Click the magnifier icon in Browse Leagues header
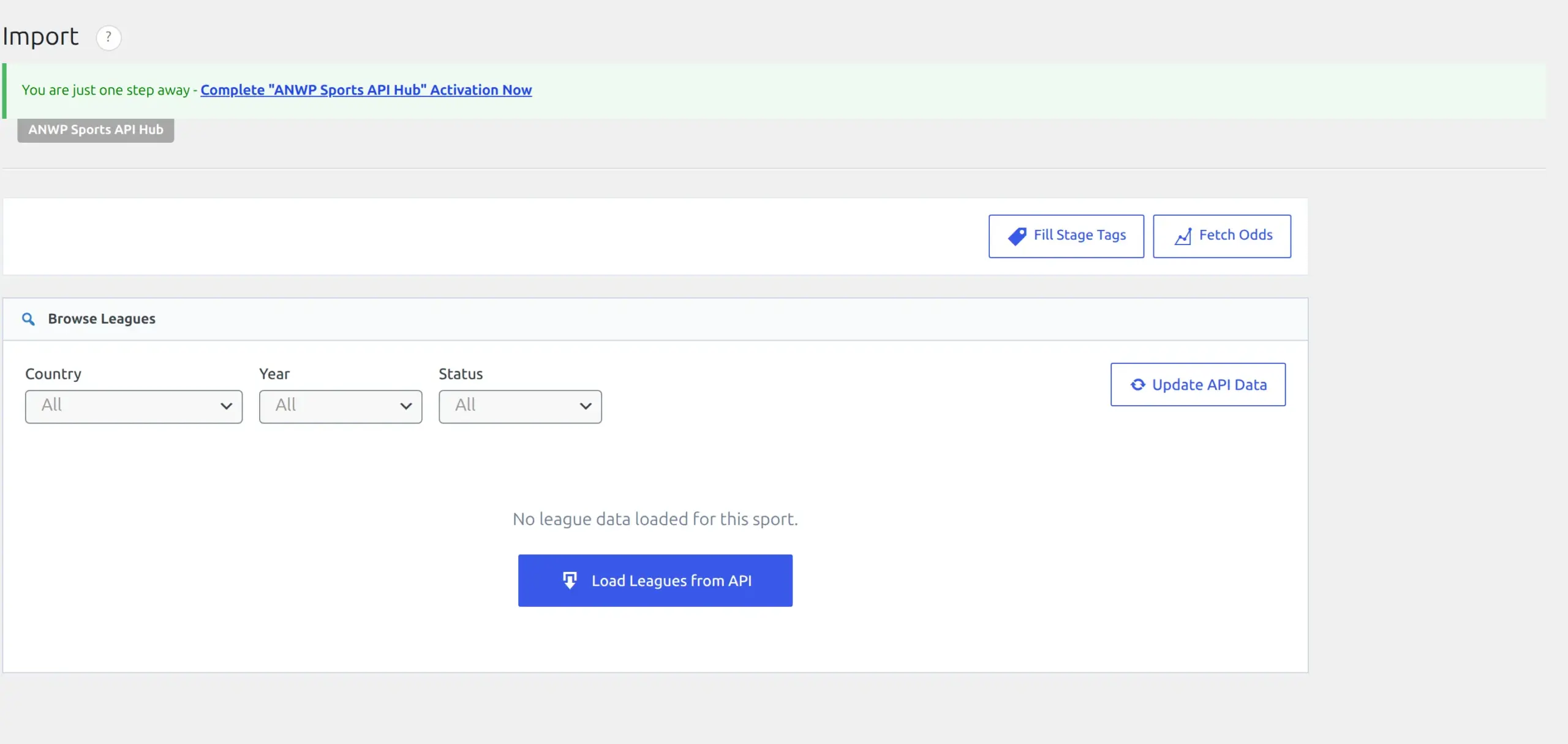1568x744 pixels. coord(28,319)
